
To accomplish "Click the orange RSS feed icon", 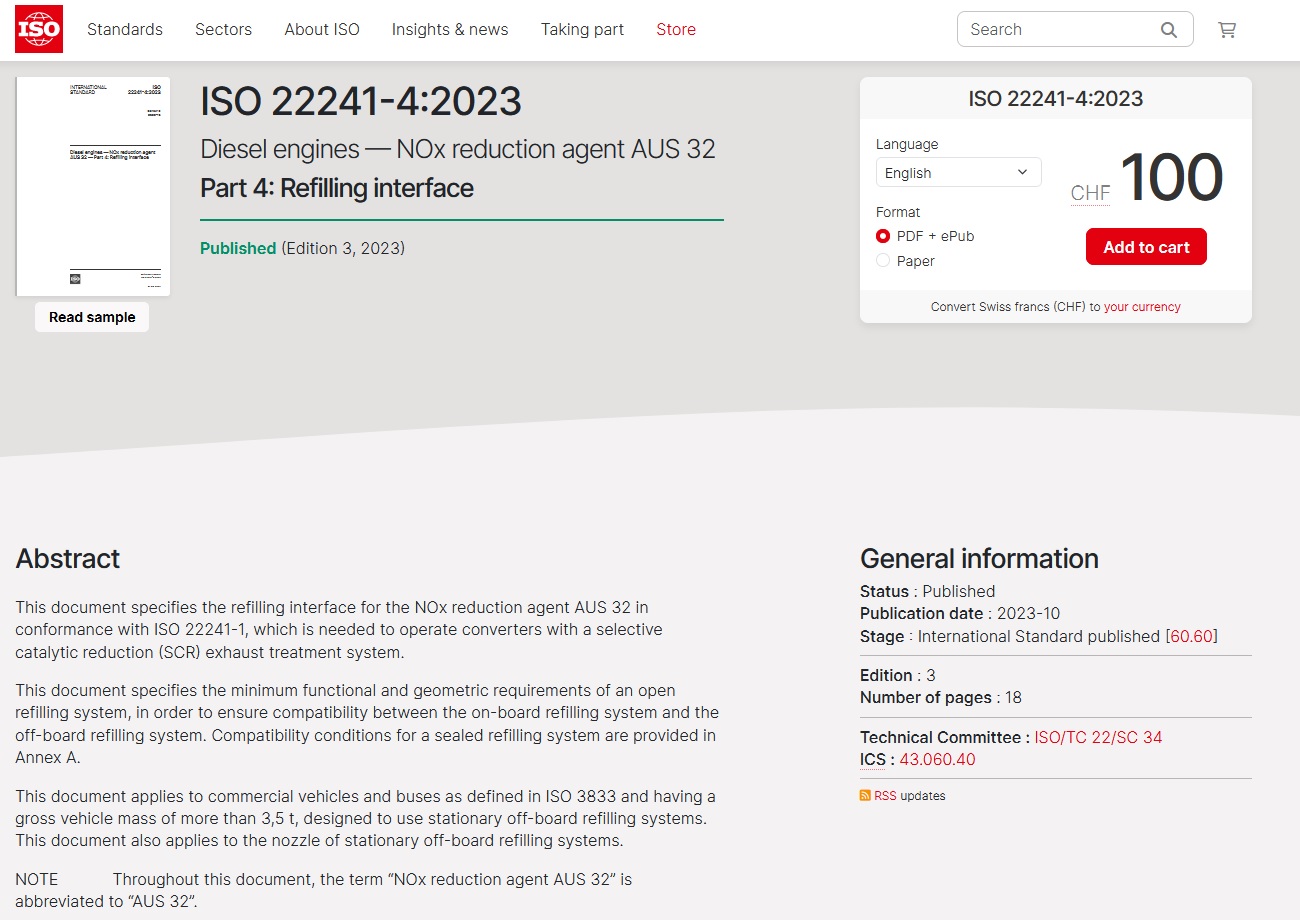I will click(865, 796).
